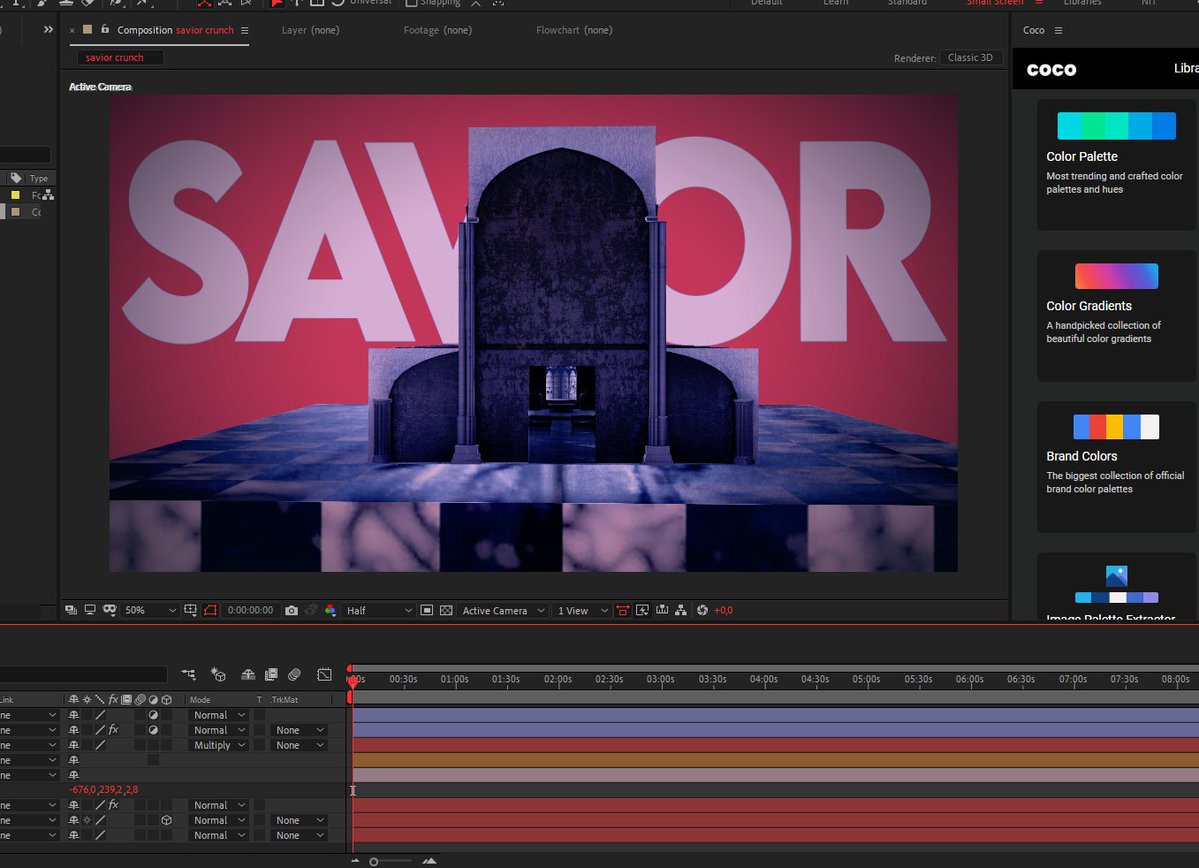Screen dimensions: 1199x868
Task: Click the lock icon beside Composition tab
Action: [x=105, y=29]
